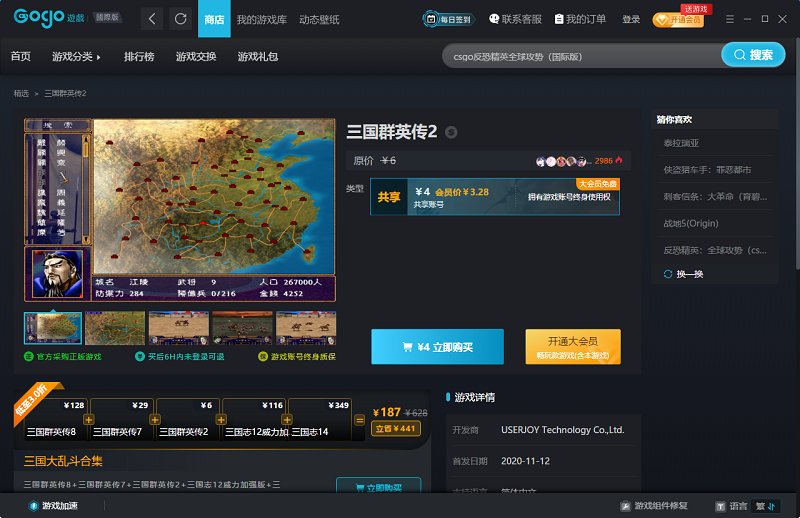Screen dimensions: 800x518
Task: Click the 立省¥441 savings badge
Action: point(396,429)
